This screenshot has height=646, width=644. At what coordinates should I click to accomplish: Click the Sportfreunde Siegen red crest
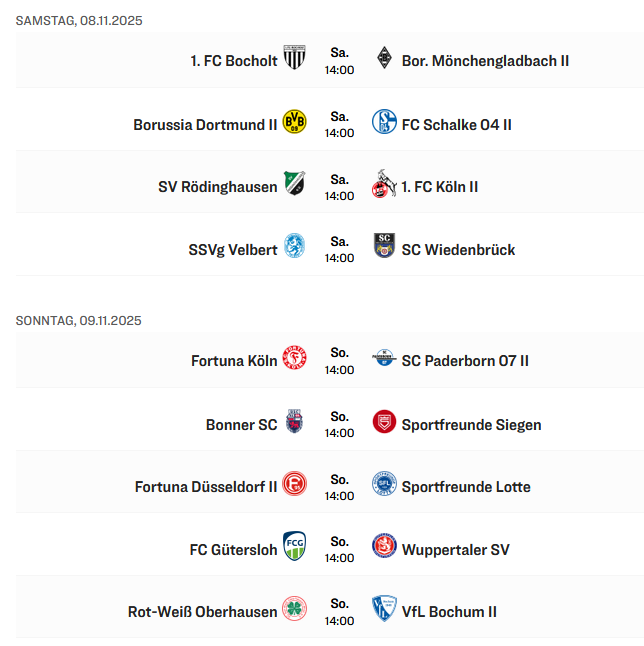coord(384,423)
